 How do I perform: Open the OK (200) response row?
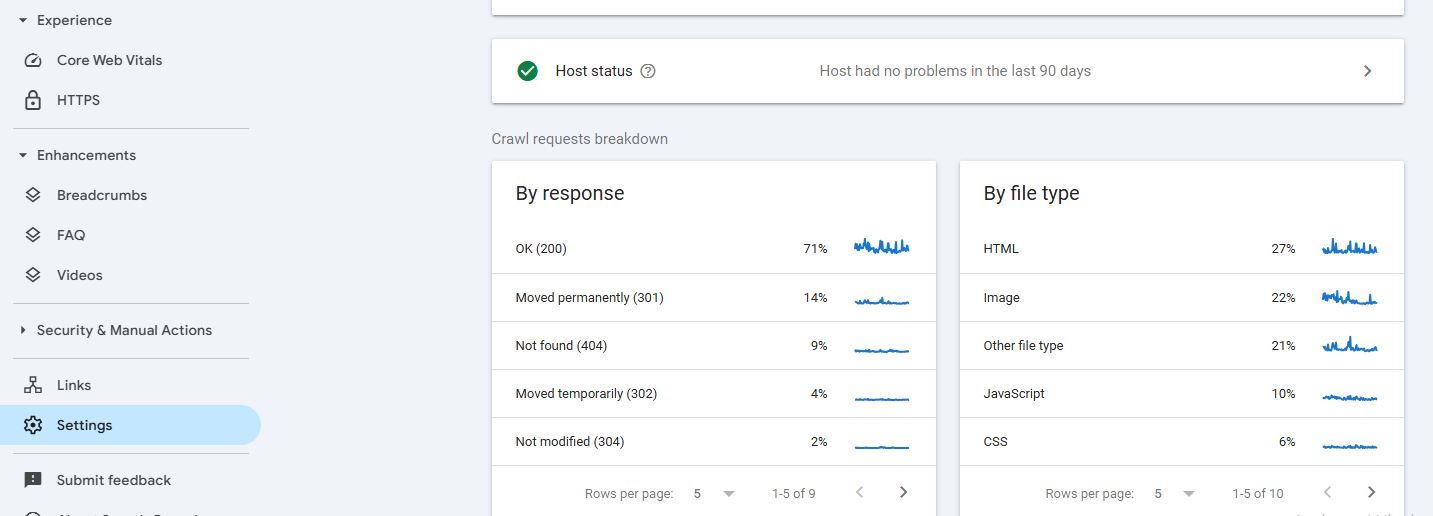tap(713, 249)
